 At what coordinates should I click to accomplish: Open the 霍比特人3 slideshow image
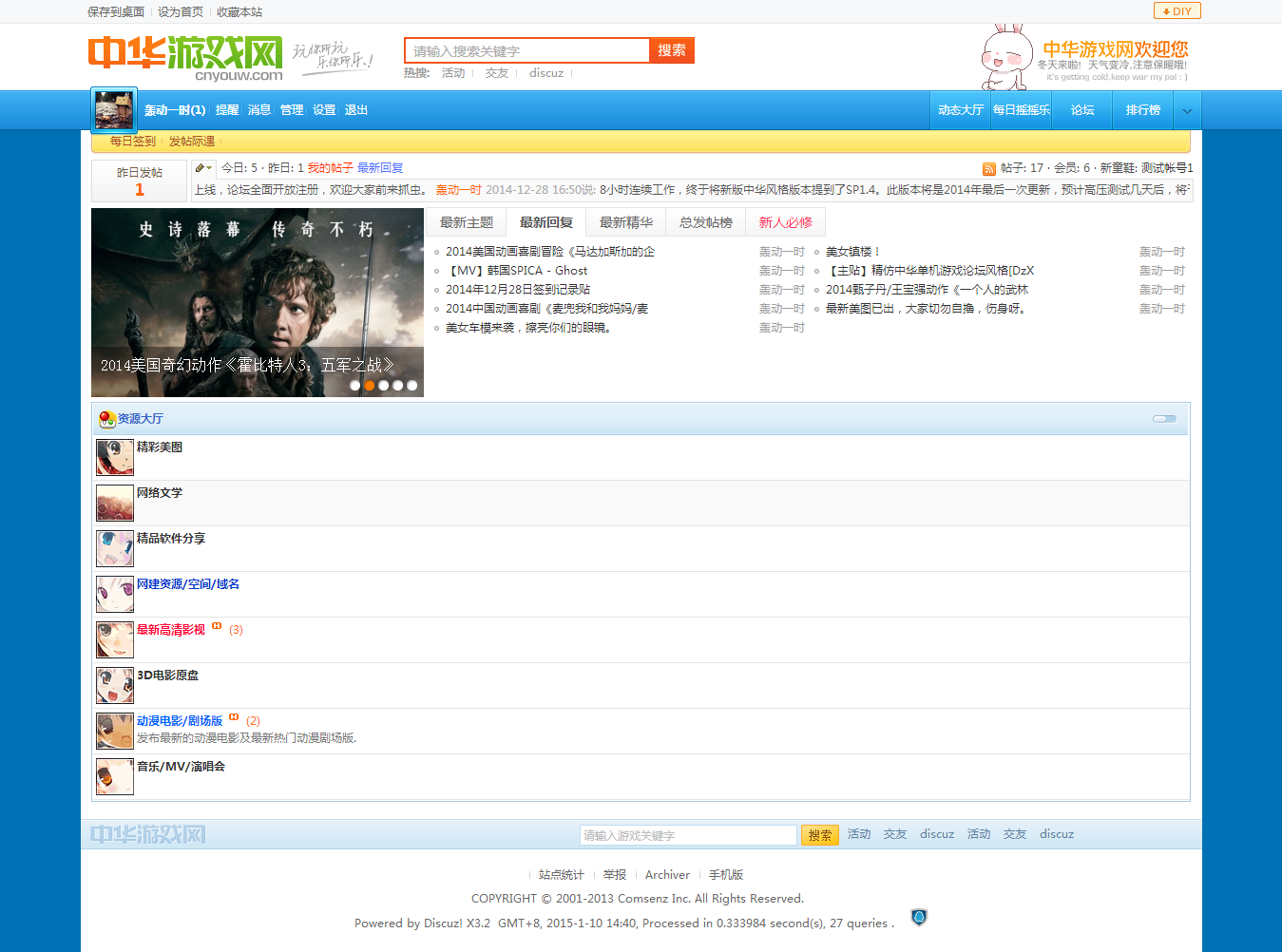click(258, 302)
